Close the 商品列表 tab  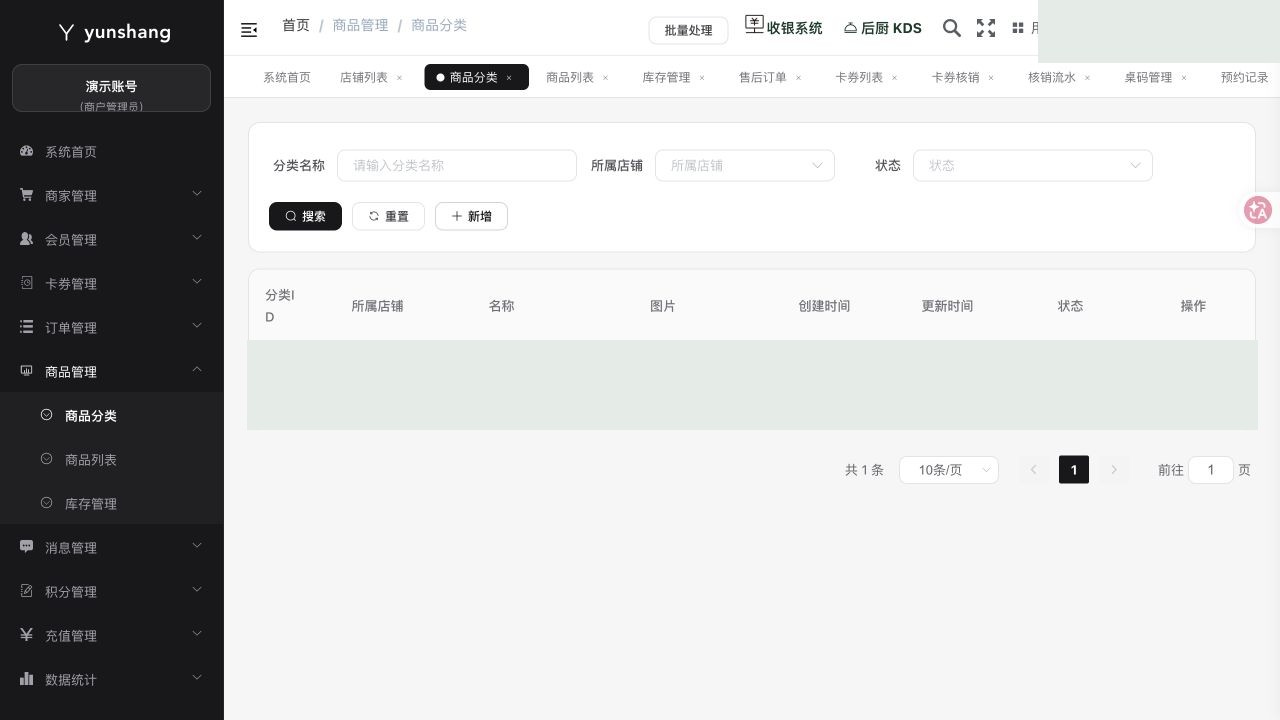tap(605, 77)
